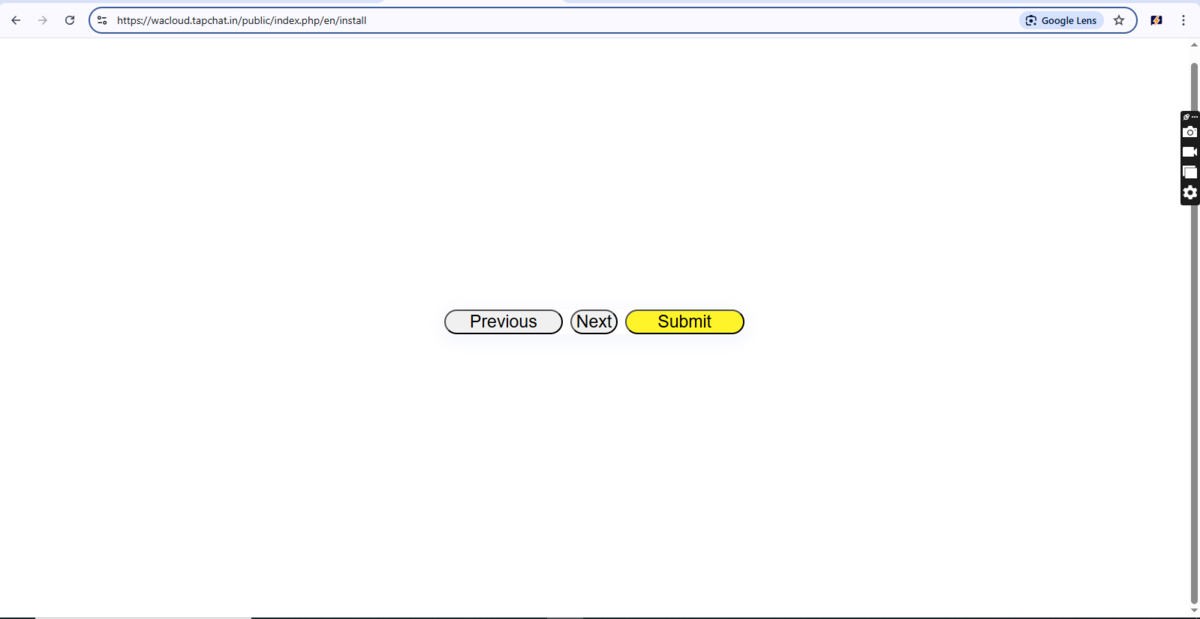Take a screenshot with the camera icon

coord(1189,132)
